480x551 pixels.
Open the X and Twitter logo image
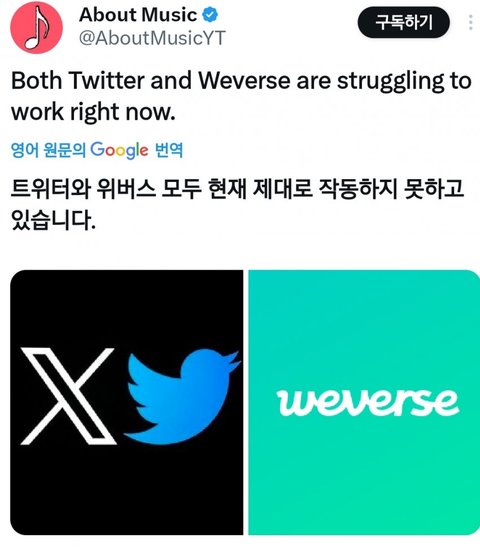point(127,402)
